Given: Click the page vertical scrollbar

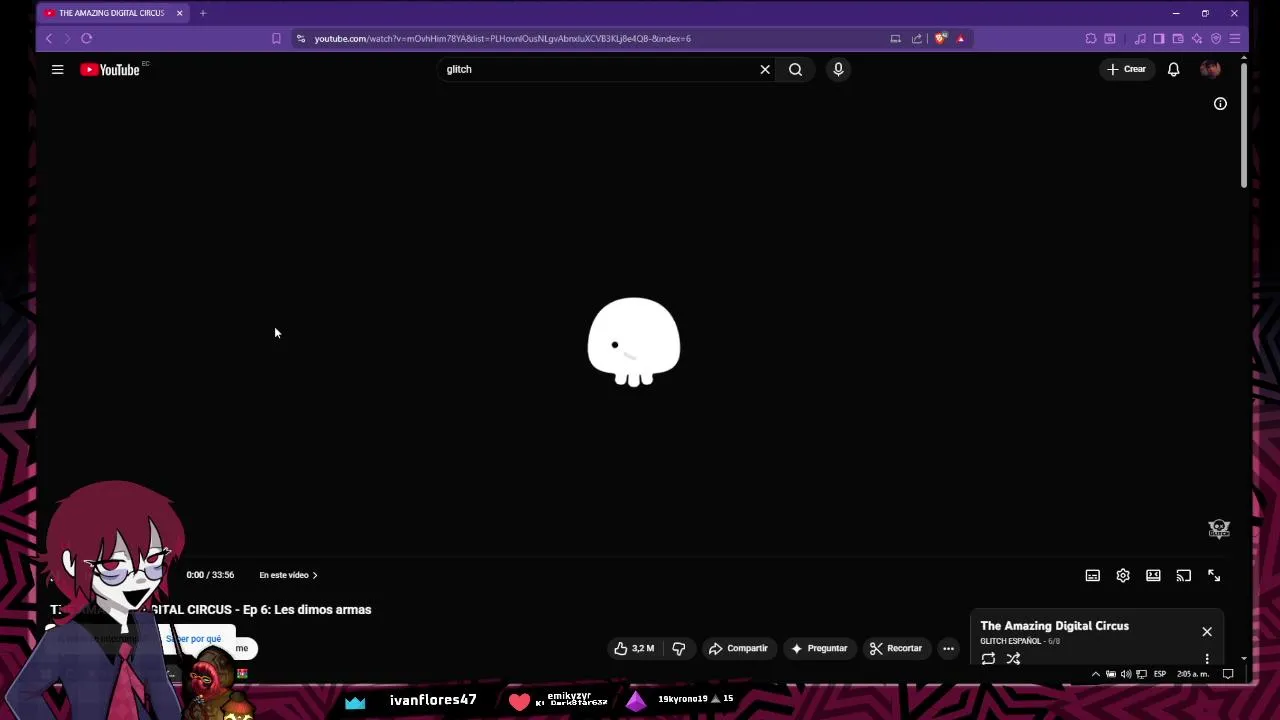Looking at the screenshot, I should click(1243, 125).
